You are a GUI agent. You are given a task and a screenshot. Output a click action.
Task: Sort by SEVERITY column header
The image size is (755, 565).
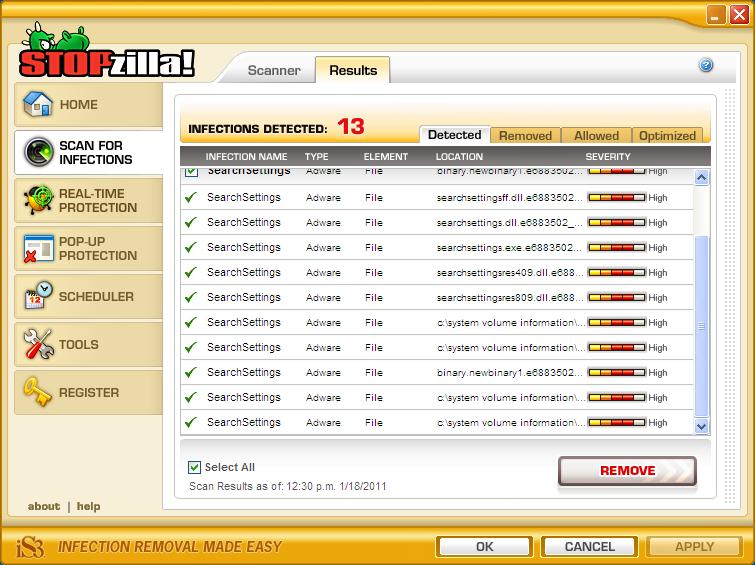608,157
